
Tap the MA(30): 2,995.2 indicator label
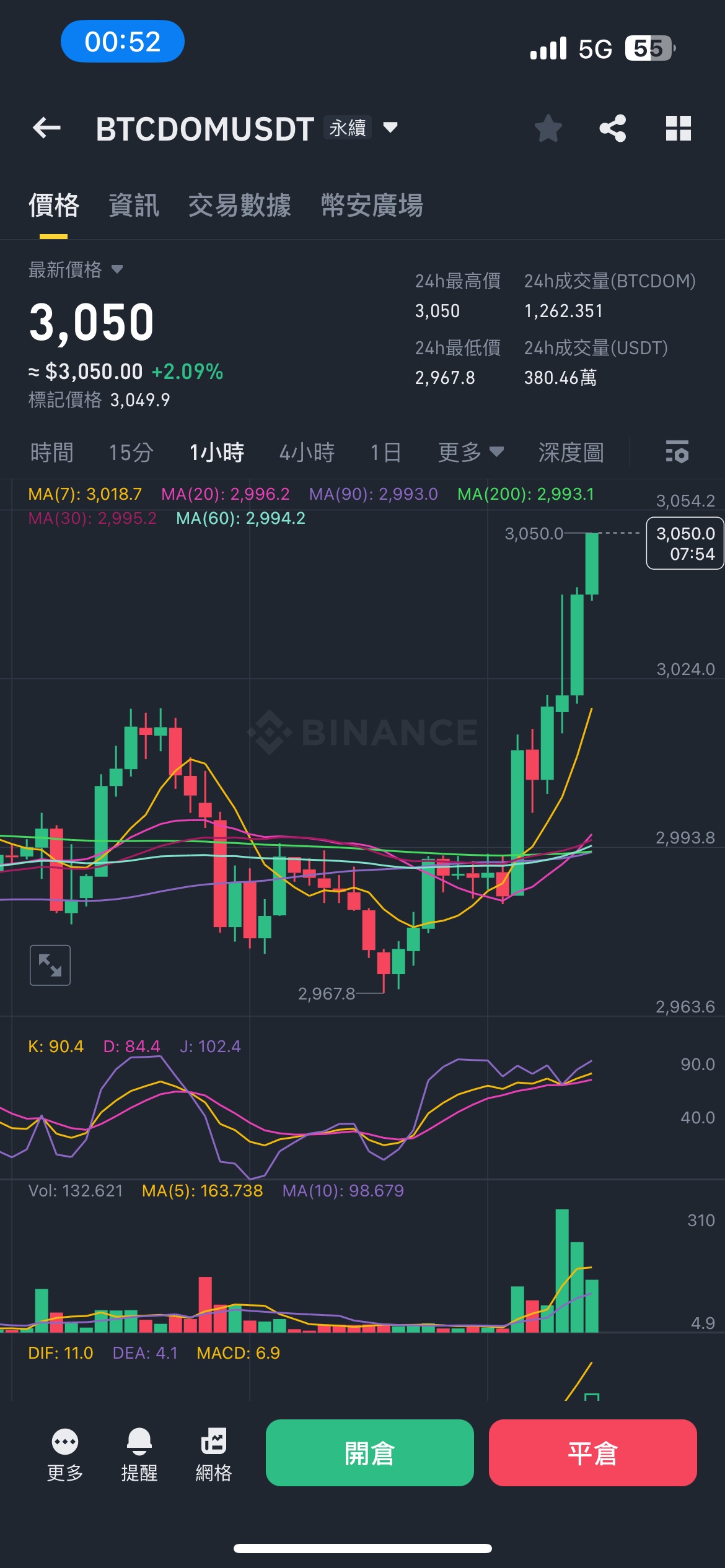(92, 518)
